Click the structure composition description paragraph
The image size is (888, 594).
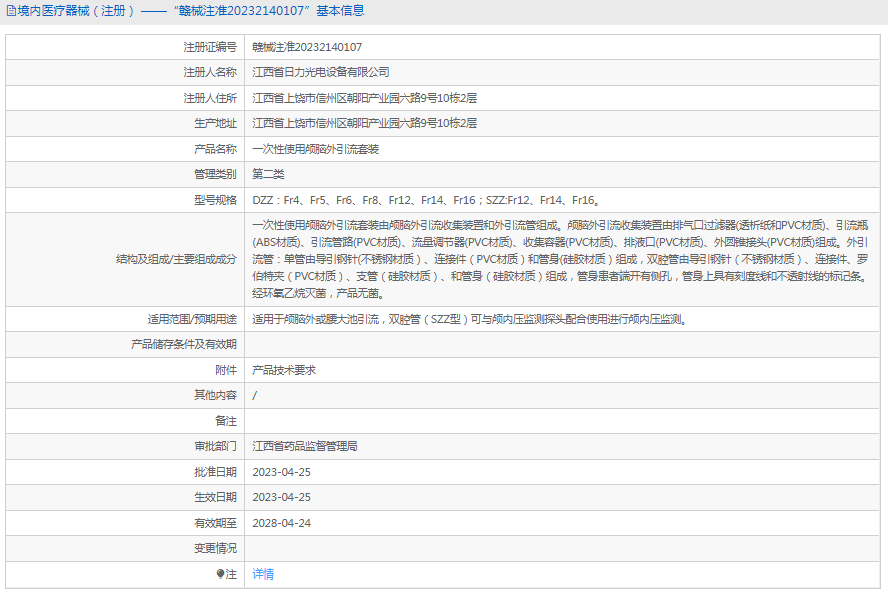[x=560, y=259]
